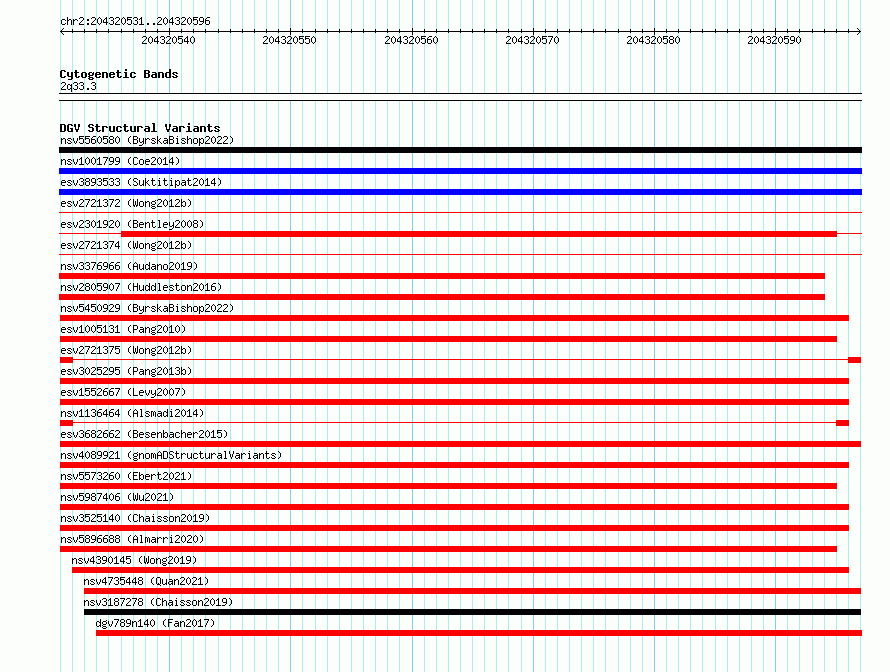Click the nsv5560580 (ByrskaBishop2022) variant label
Viewport: 890px width, 672px height.
pyautogui.click(x=147, y=140)
